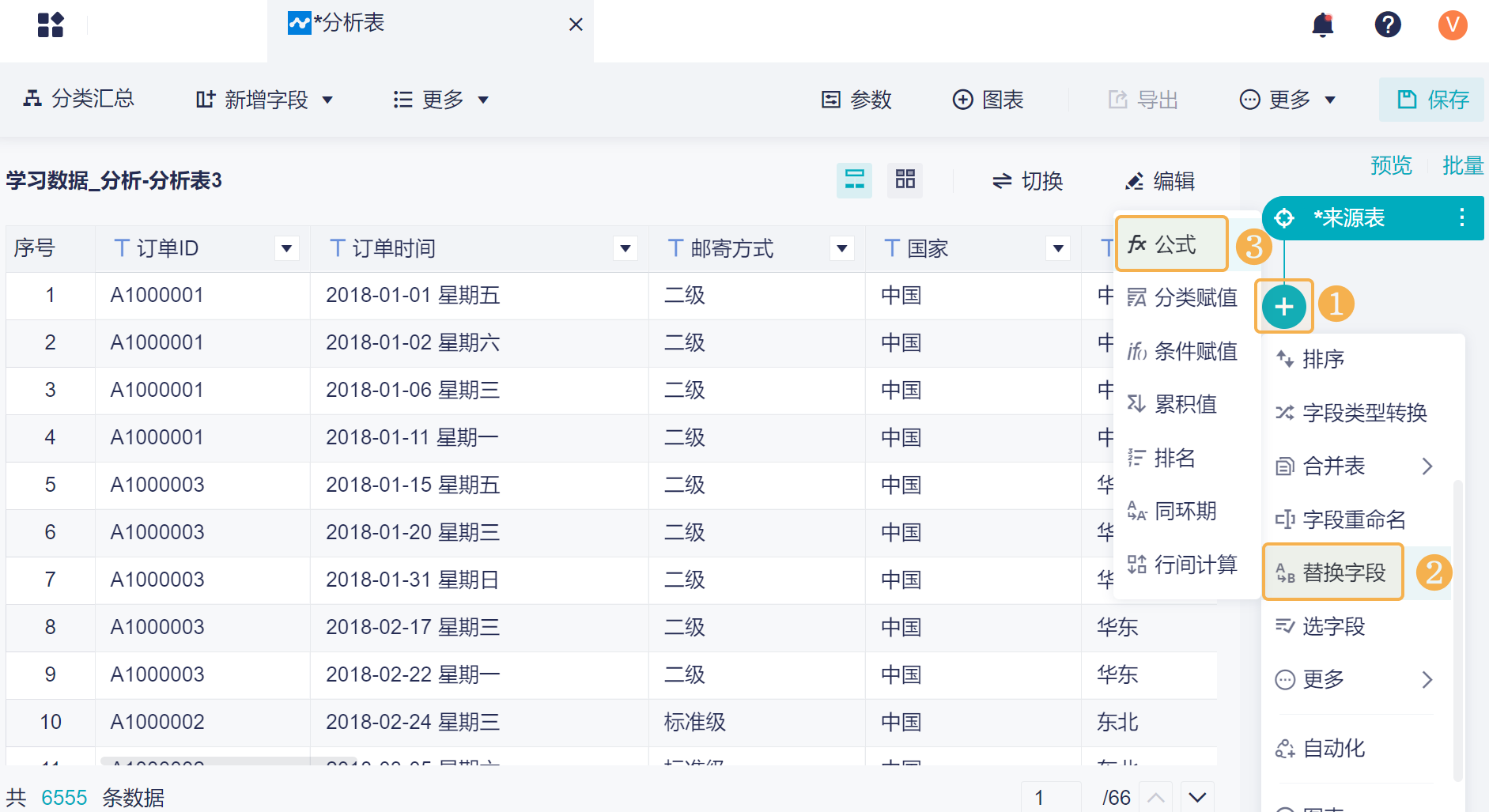Open the 批量 link
Viewport: 1489px width, 812px height.
pyautogui.click(x=1462, y=165)
